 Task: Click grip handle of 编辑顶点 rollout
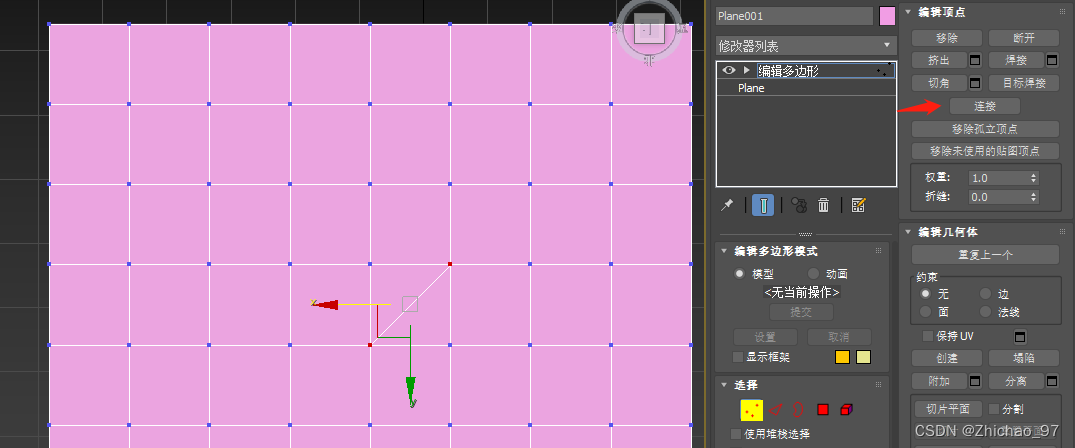coord(1062,12)
